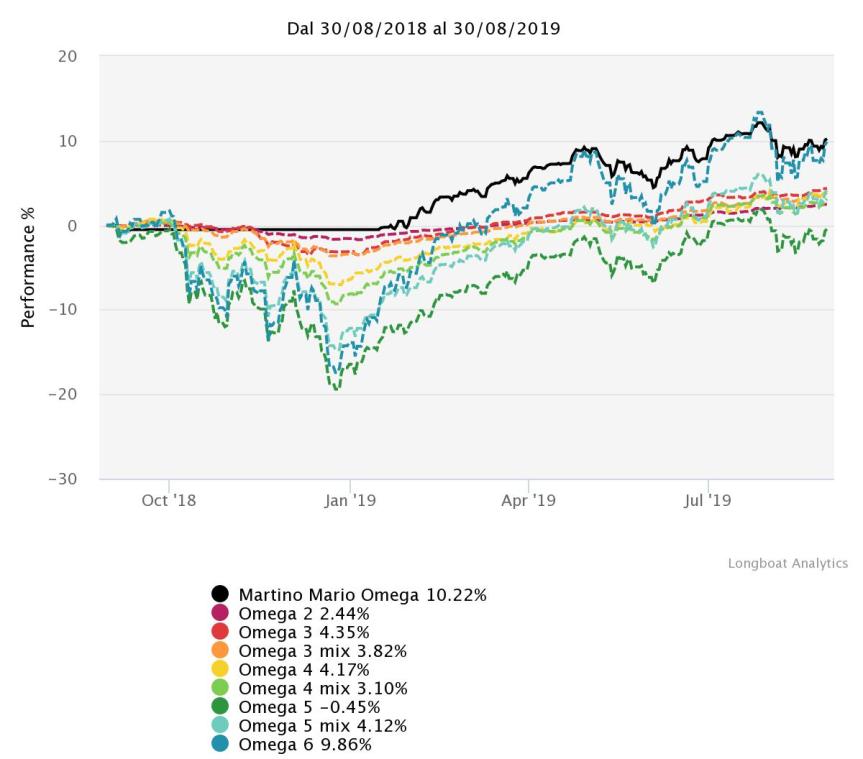This screenshot has width=863, height=759.
Task: Toggle the Martino Mario Omega 10.22% series label
Action: tap(362, 595)
